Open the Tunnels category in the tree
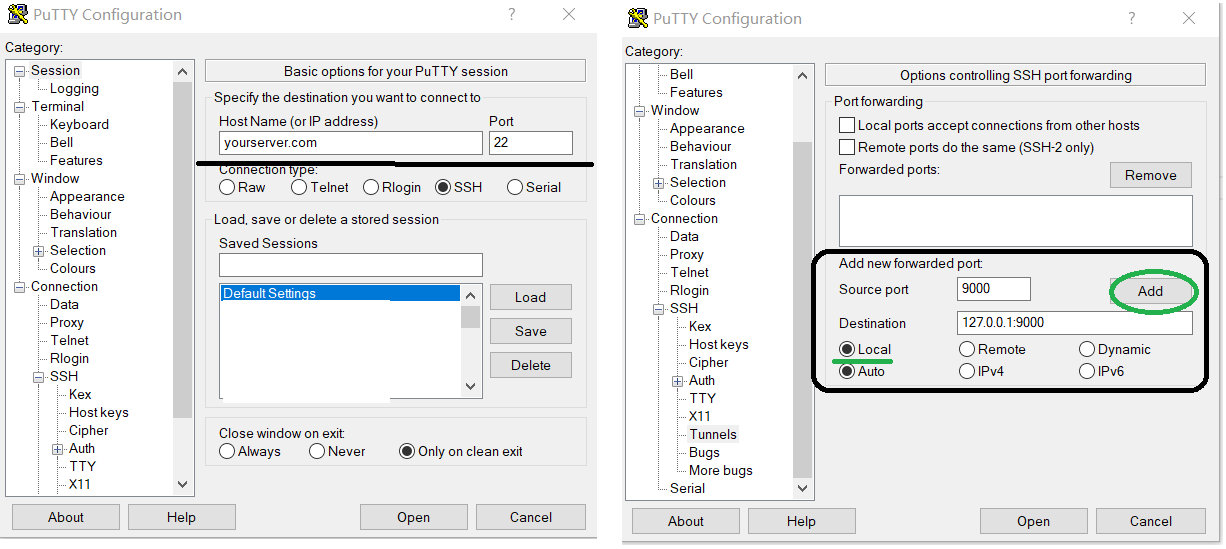 coord(712,434)
